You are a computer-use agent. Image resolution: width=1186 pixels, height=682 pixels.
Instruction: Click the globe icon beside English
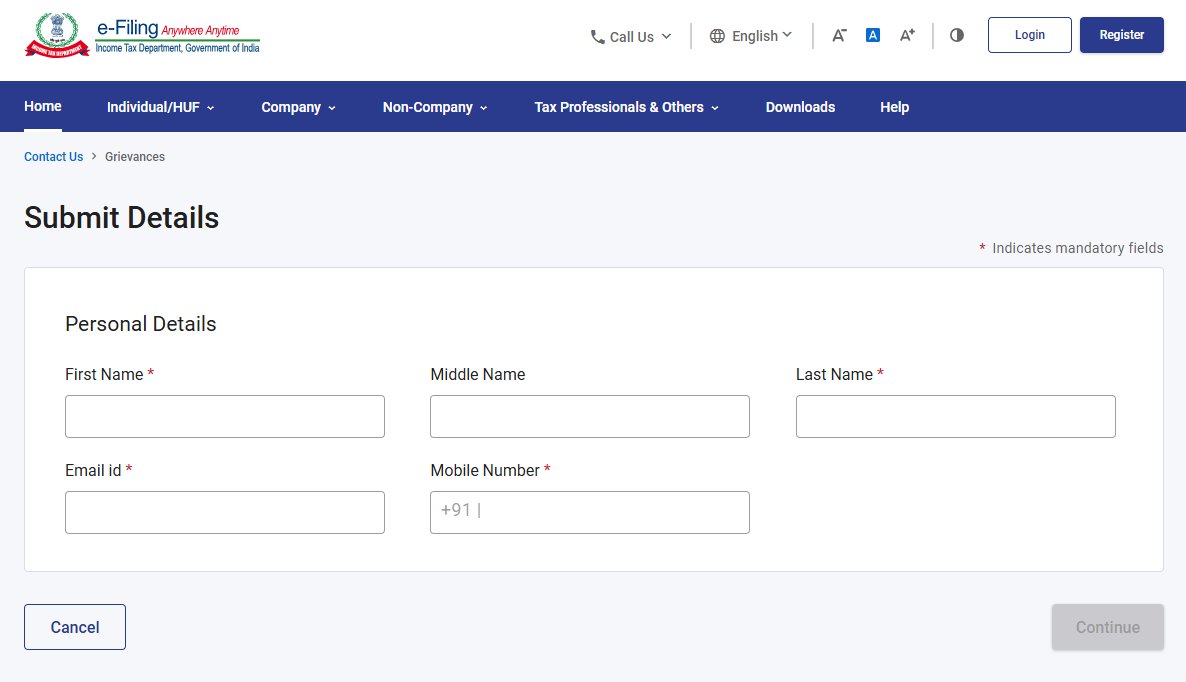pos(717,36)
